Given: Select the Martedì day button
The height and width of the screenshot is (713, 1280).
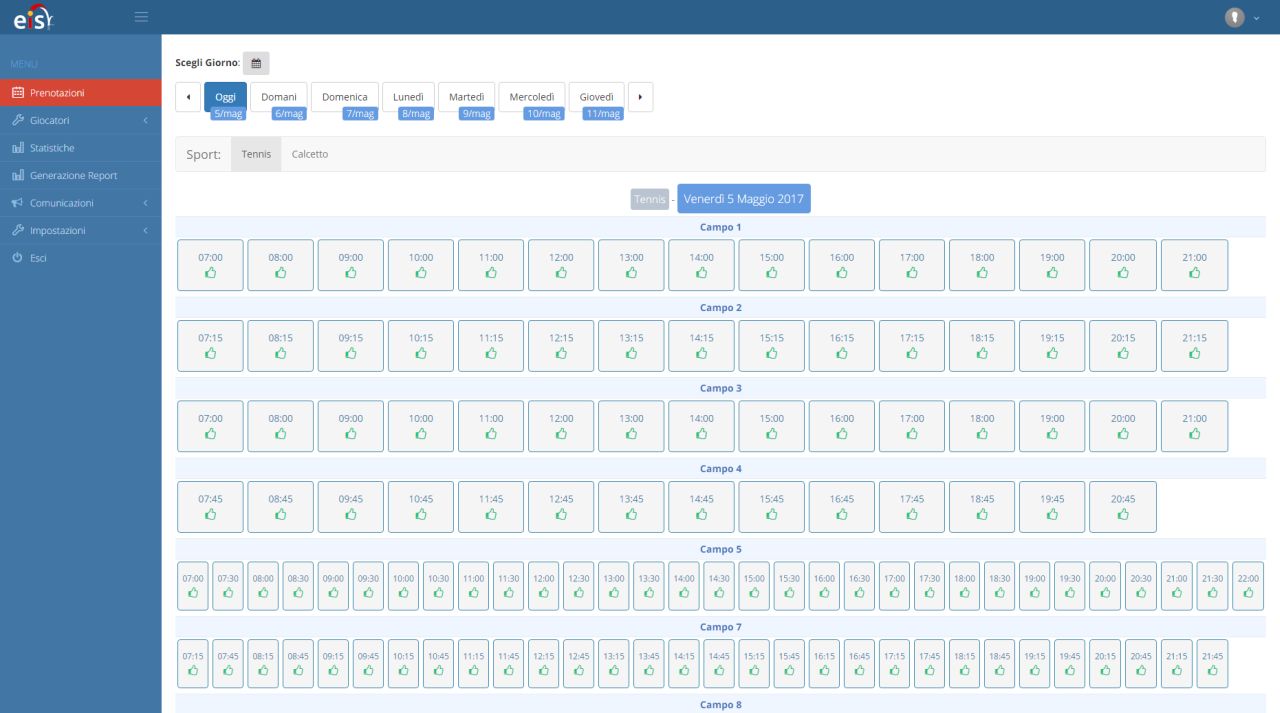Looking at the screenshot, I should coord(467,97).
